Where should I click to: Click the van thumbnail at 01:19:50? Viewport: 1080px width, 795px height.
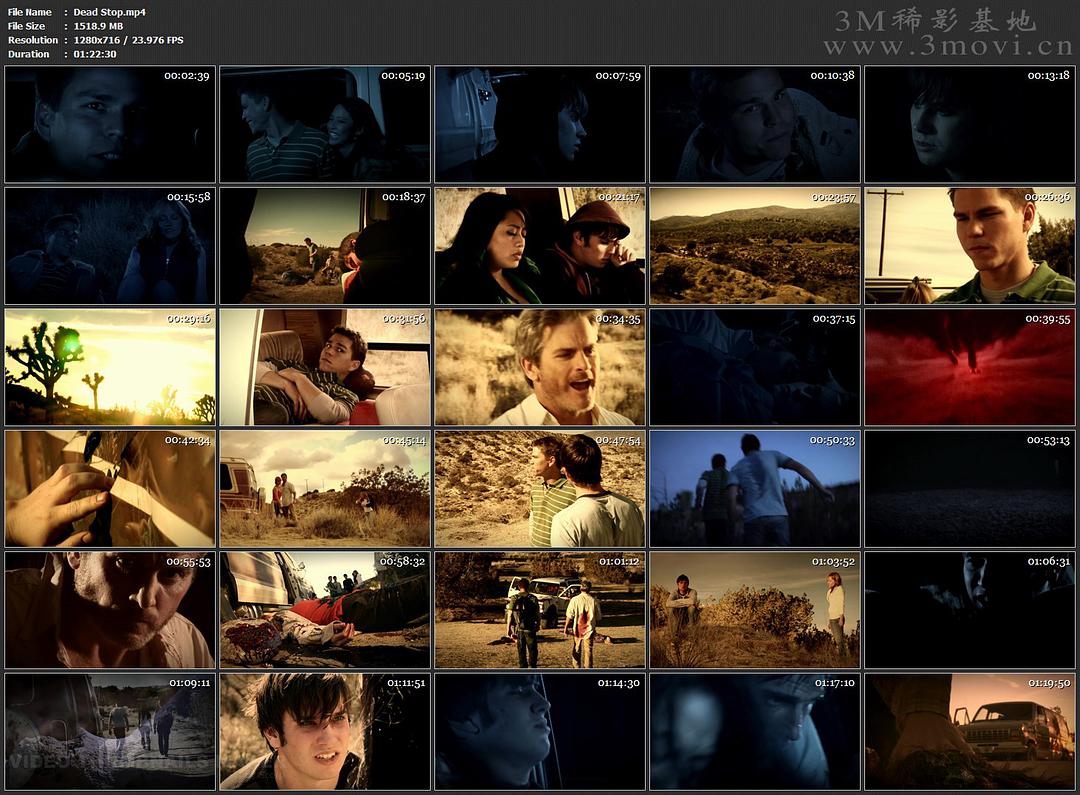coord(970,732)
